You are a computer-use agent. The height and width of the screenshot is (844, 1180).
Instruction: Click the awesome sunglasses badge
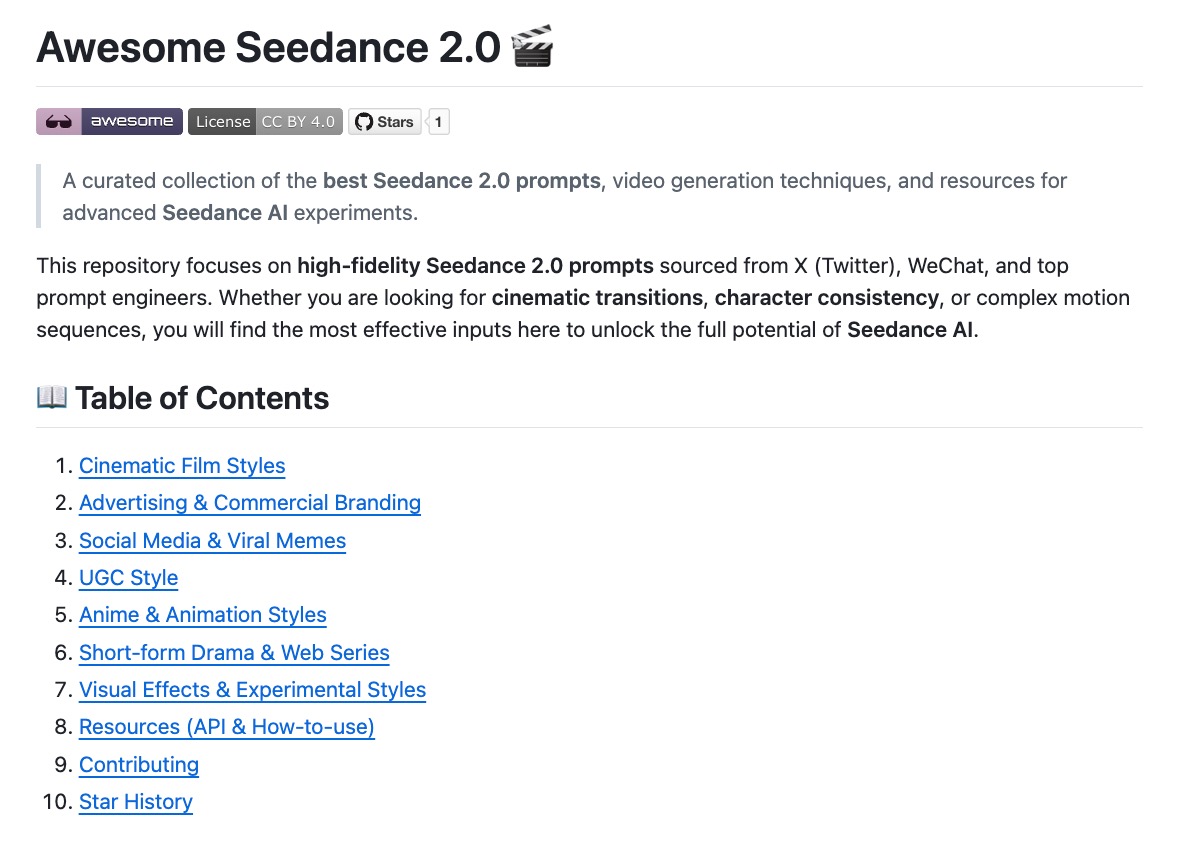point(109,122)
